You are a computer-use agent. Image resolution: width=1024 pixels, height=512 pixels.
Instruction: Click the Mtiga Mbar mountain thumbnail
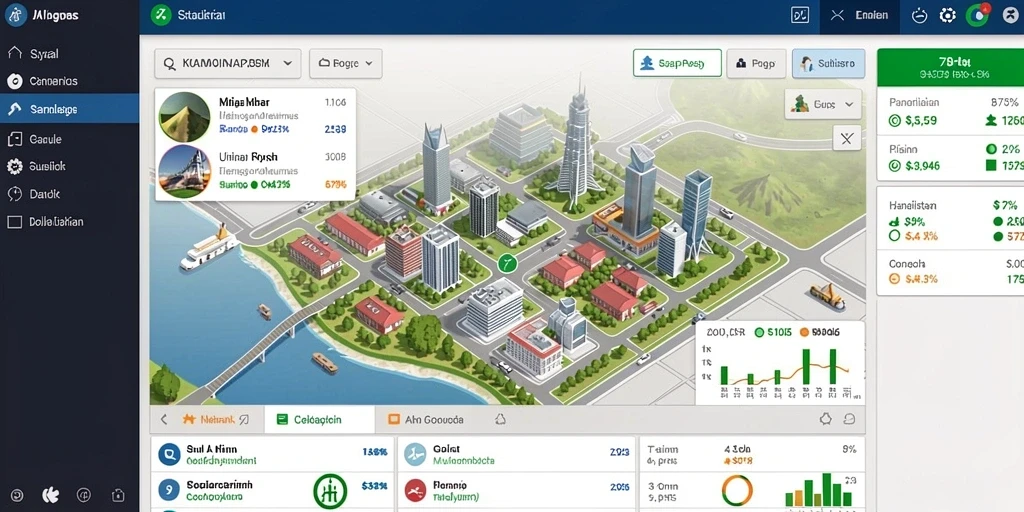point(185,118)
